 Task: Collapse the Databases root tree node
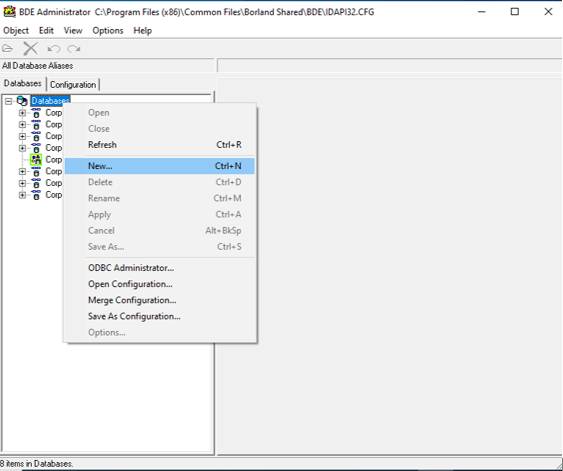coord(8,101)
